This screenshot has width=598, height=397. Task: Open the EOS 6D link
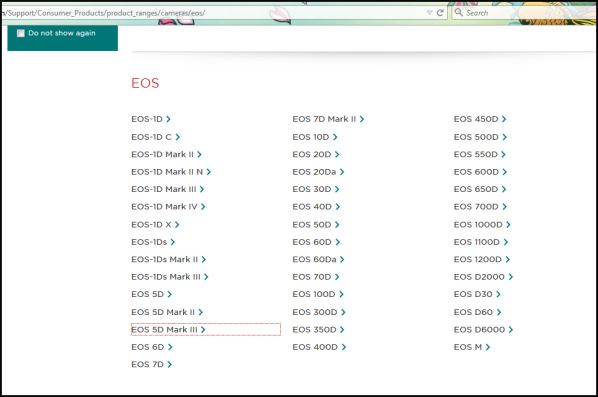pyautogui.click(x=152, y=347)
